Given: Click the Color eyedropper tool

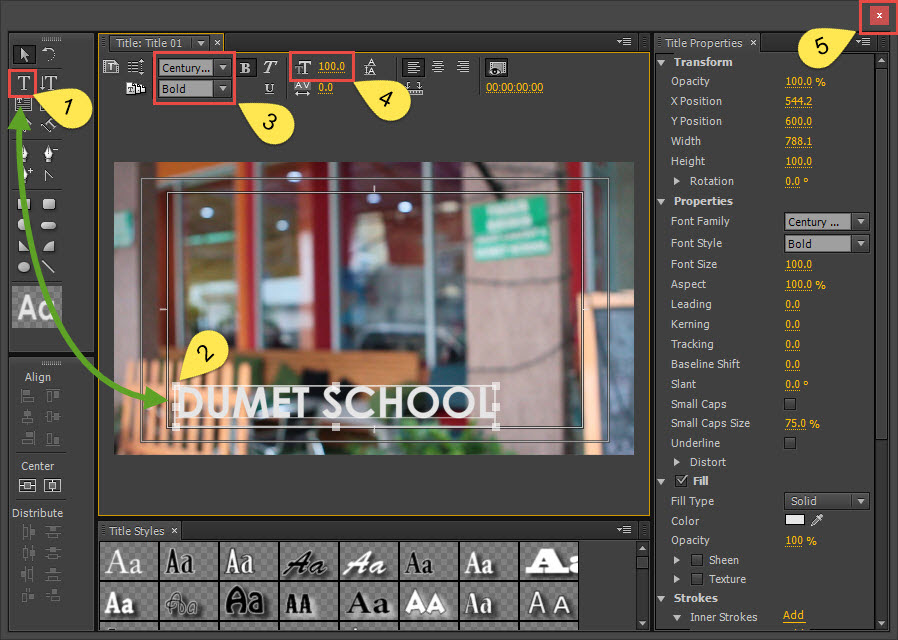Looking at the screenshot, I should pos(817,520).
